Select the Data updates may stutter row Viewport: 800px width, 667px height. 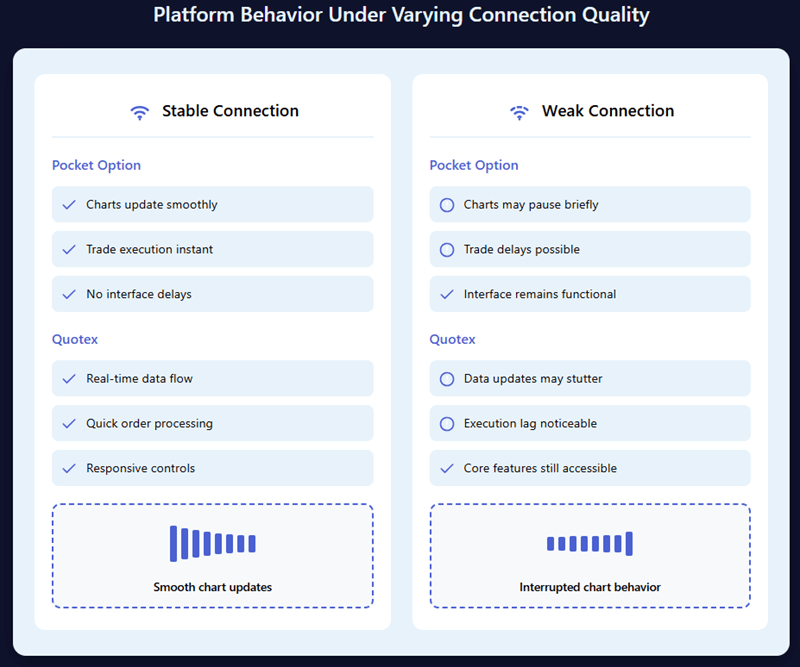589,378
